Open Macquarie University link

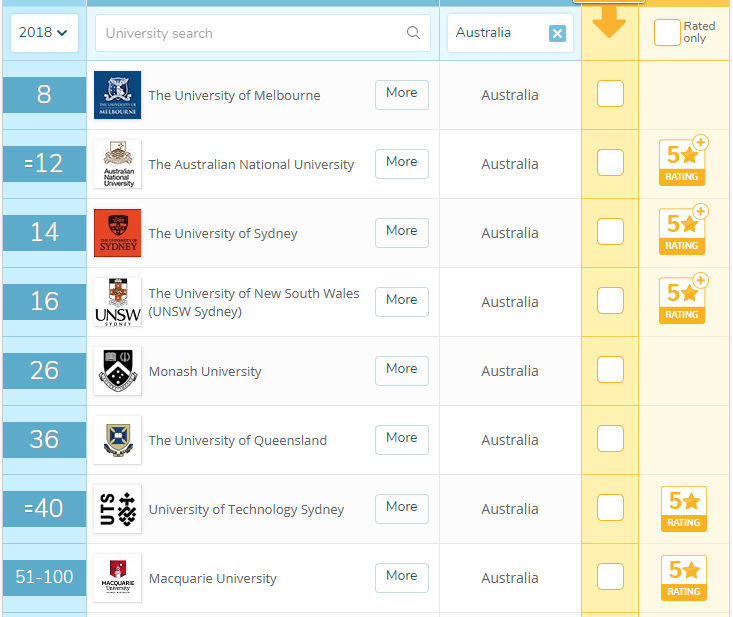[x=213, y=579]
